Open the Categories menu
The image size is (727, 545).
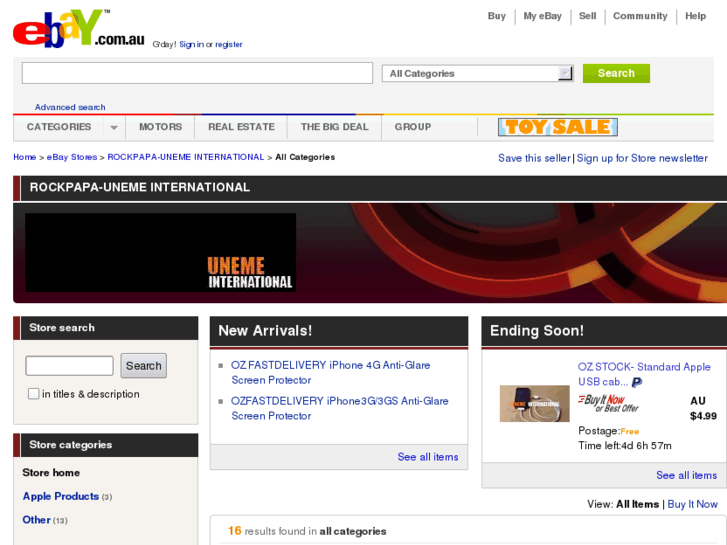tap(59, 127)
